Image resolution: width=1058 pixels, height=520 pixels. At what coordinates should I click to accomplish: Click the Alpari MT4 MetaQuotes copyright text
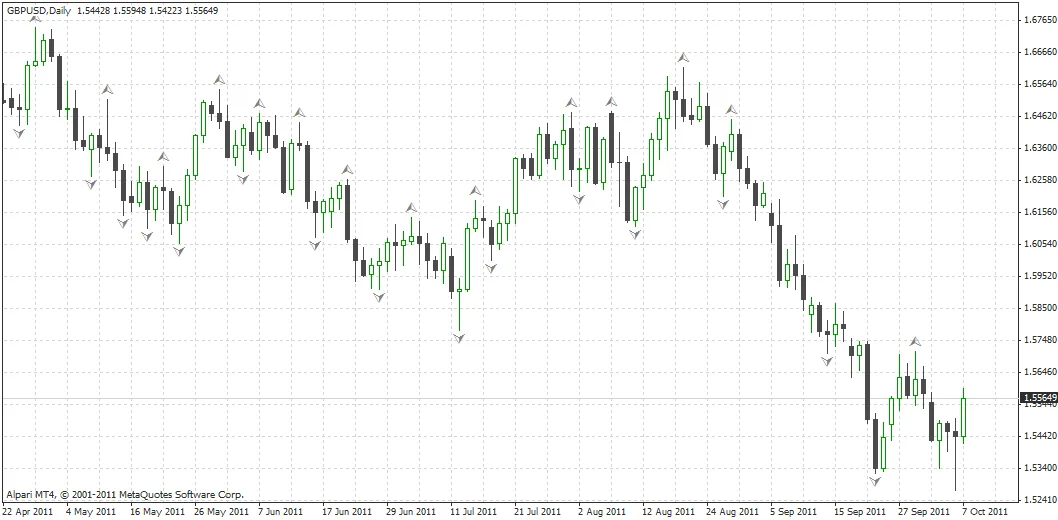(x=125, y=494)
